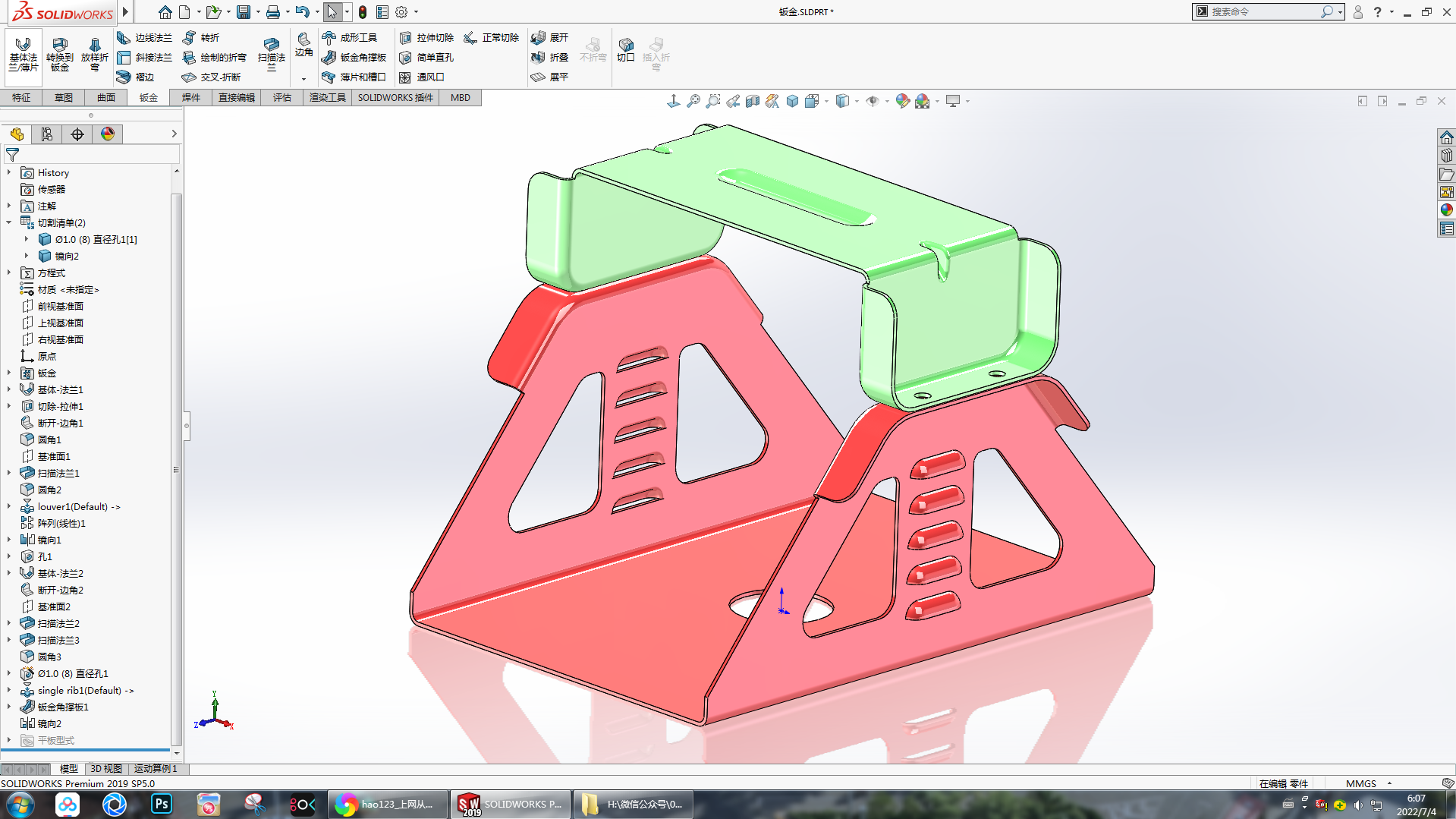Viewport: 1456px width, 819px height.
Task: Click the 扫描法兰 tool
Action: click(x=271, y=54)
